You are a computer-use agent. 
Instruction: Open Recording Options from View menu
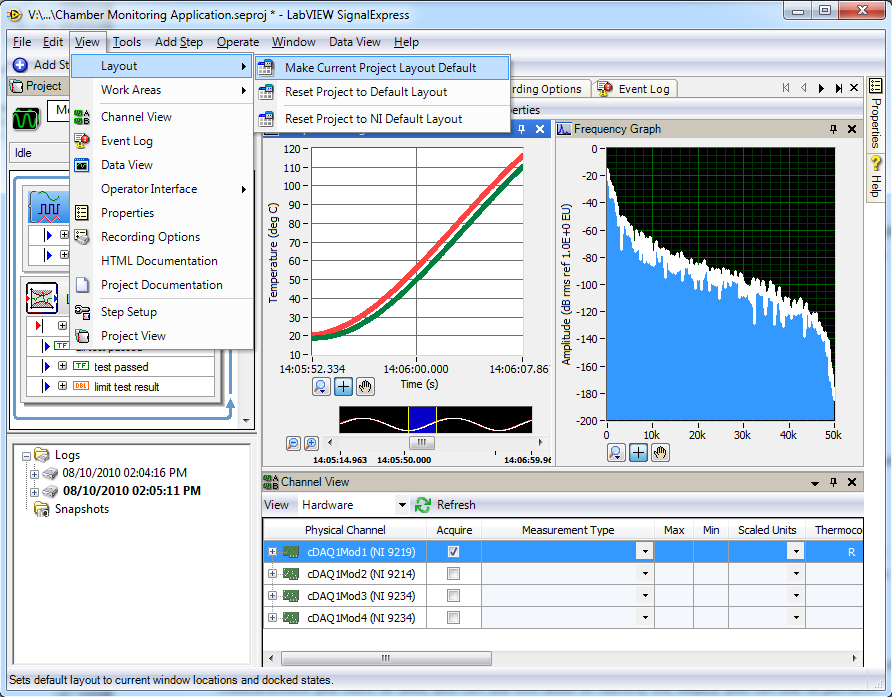150,237
